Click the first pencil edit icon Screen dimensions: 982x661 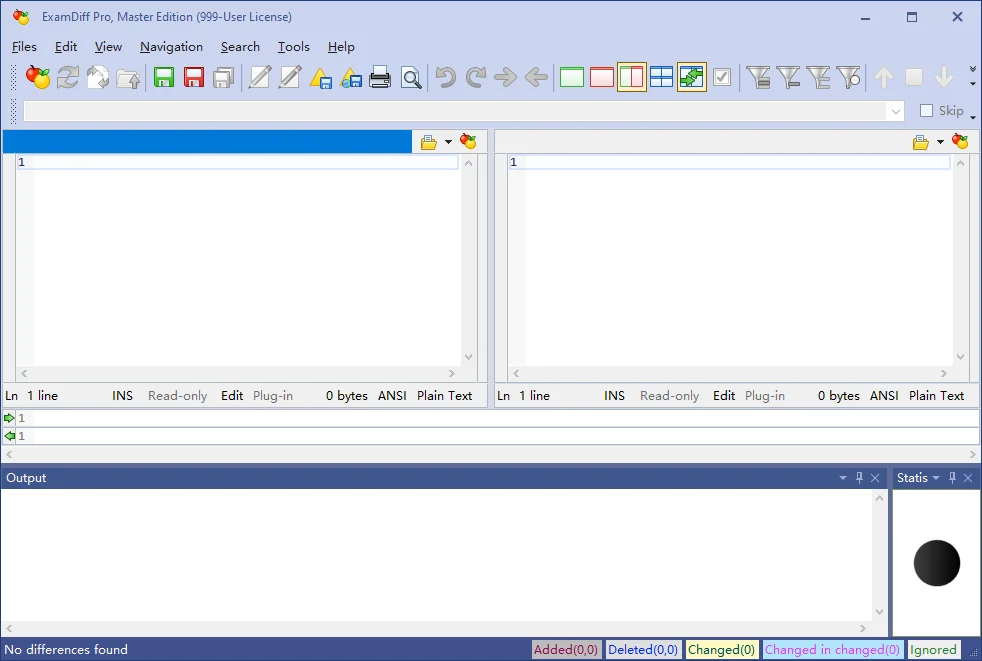point(259,78)
